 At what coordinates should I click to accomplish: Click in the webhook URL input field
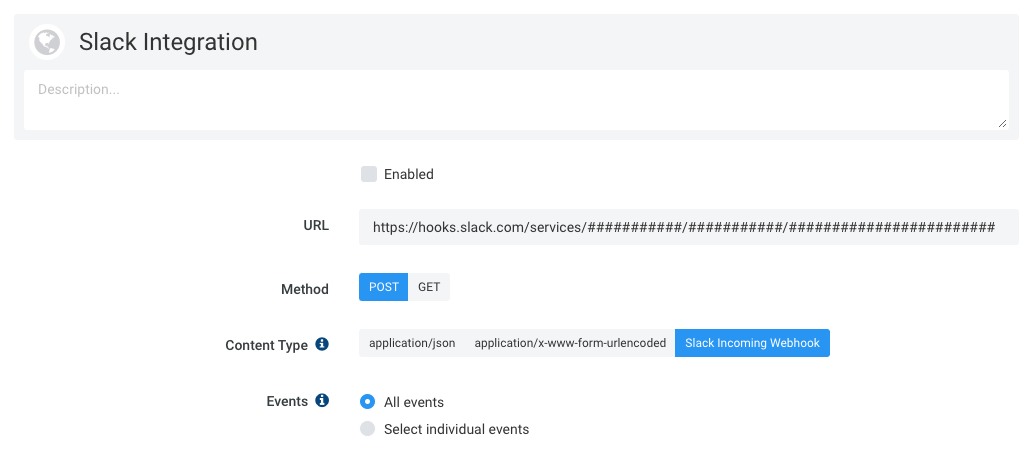[688, 227]
